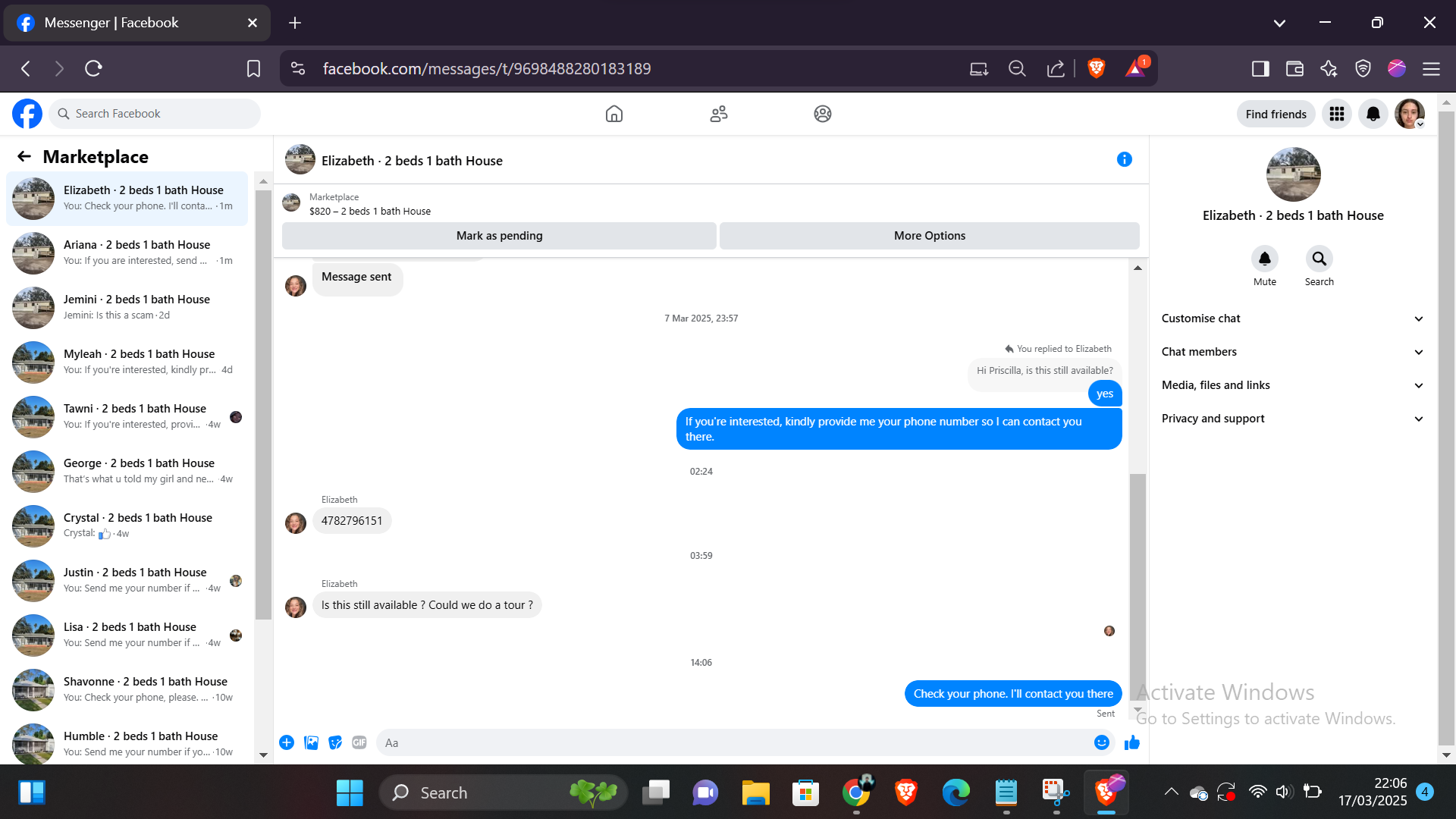The image size is (1456, 819).
Task: Open Myleah's 2 beds 1 bath chat
Action: coord(127,362)
